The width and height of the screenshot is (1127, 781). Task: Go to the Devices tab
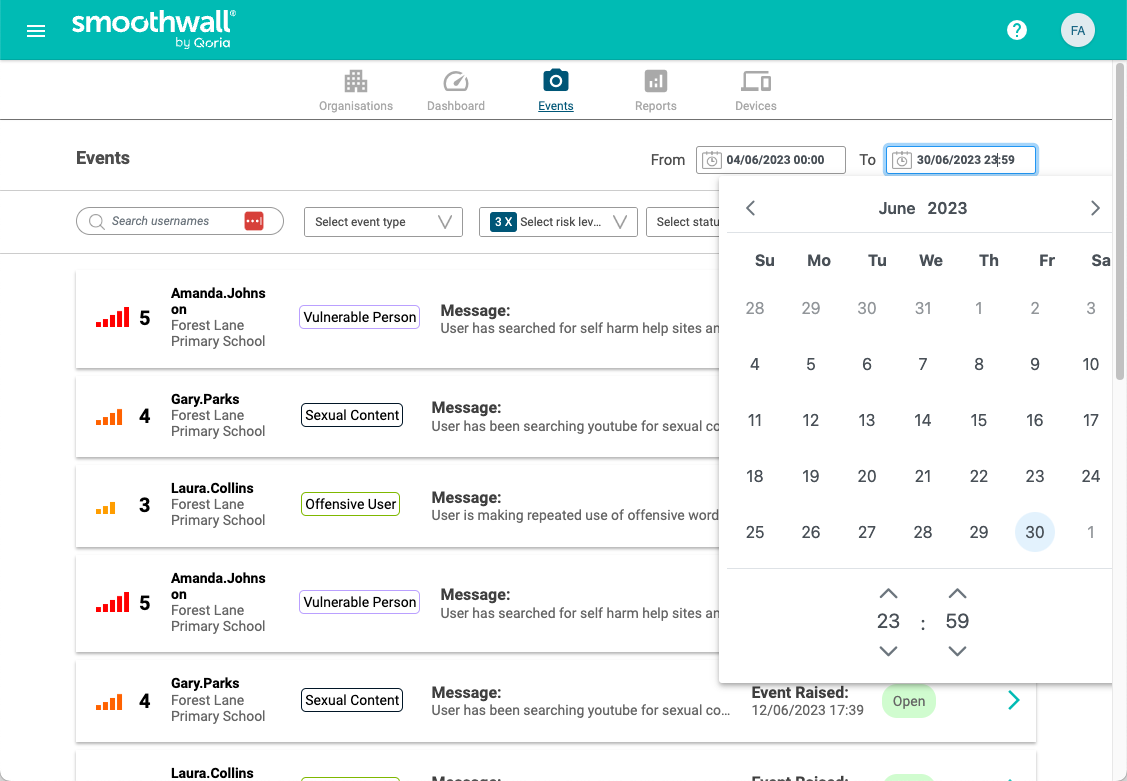click(x=756, y=91)
